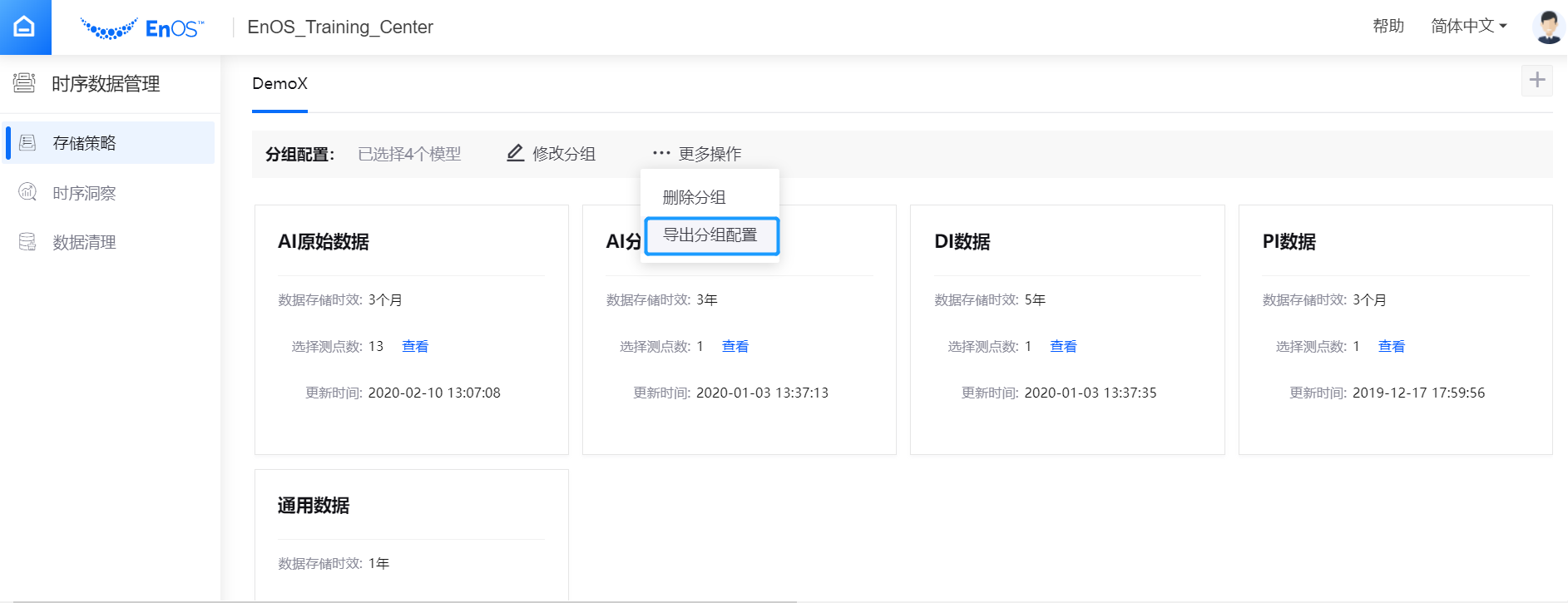Click the 存储策略 sidebar icon

pos(27,143)
